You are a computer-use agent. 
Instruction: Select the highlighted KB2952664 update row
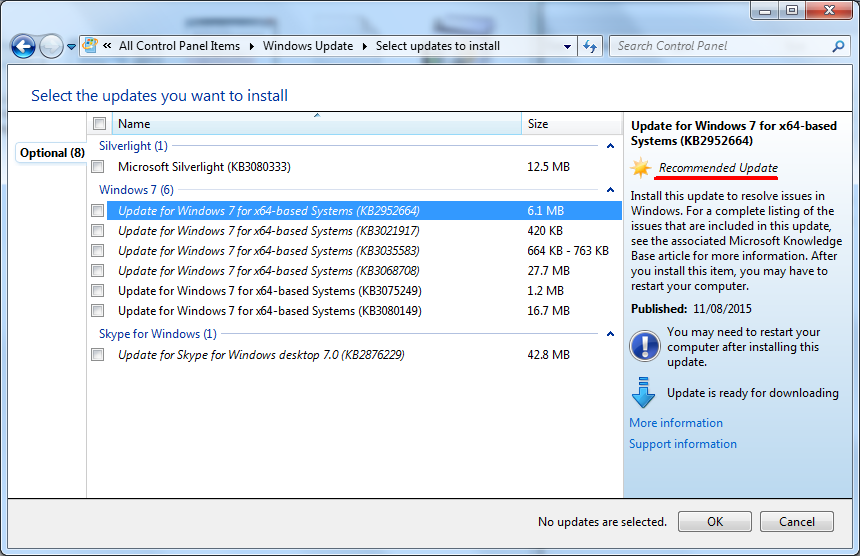[364, 211]
